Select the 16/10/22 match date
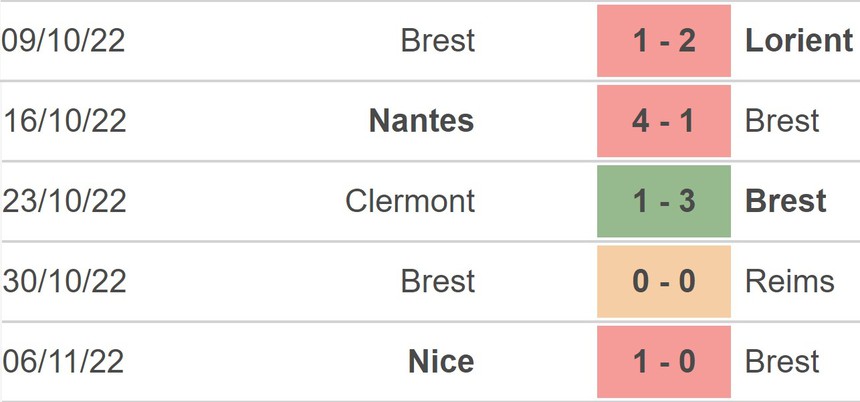 [x=63, y=121]
